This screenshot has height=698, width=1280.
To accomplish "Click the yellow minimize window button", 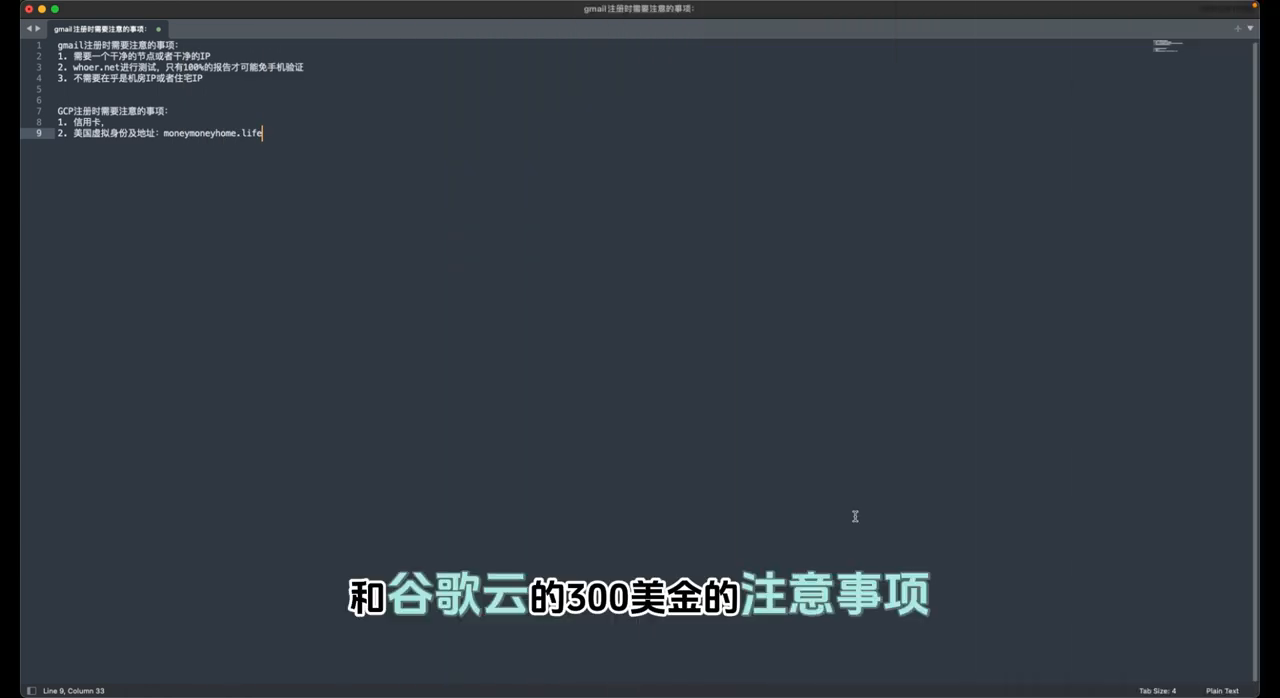I will point(42,9).
